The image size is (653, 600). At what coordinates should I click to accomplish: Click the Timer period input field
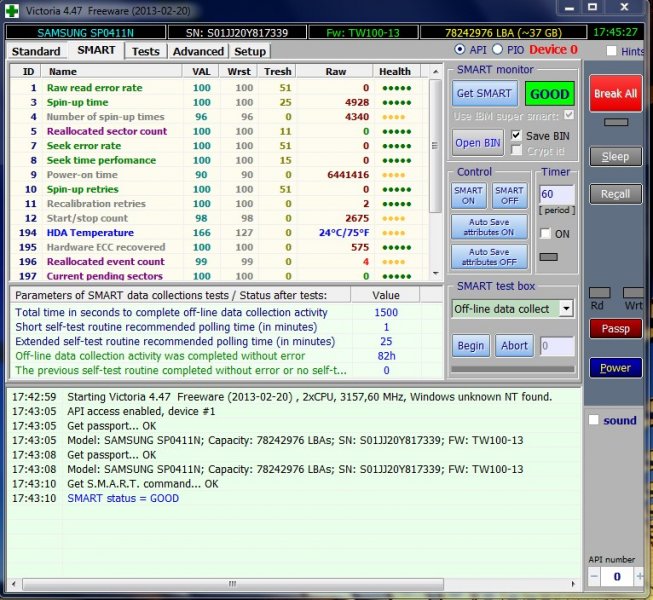555,193
